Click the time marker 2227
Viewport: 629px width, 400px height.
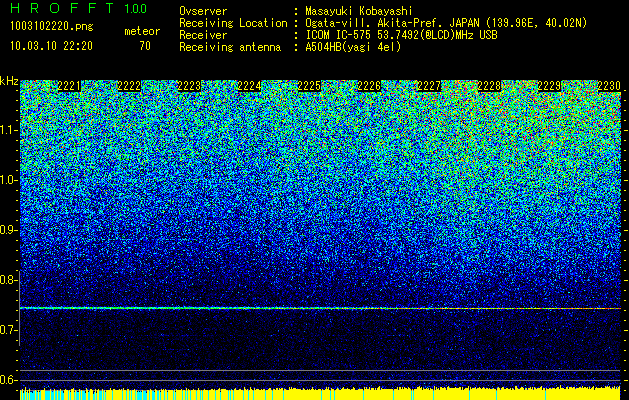click(429, 86)
